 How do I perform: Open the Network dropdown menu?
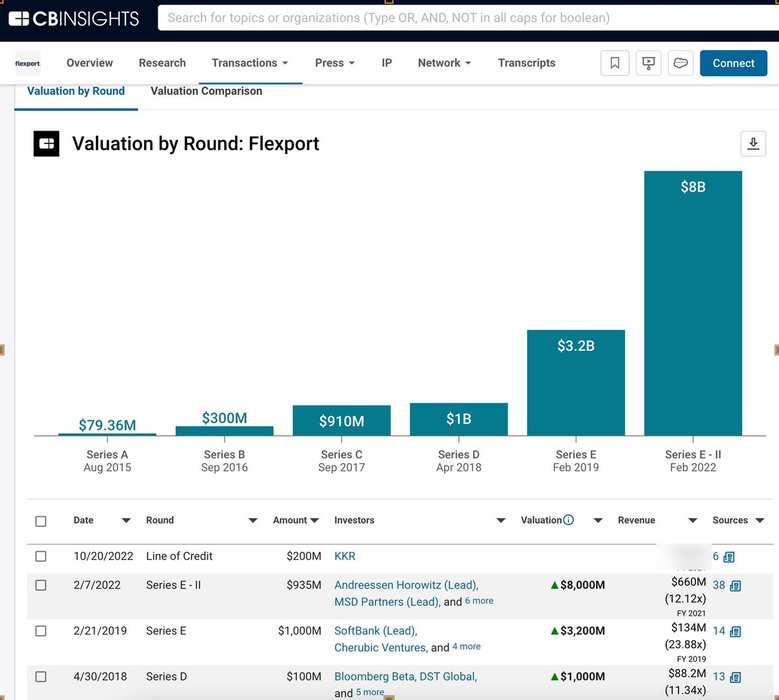click(445, 63)
